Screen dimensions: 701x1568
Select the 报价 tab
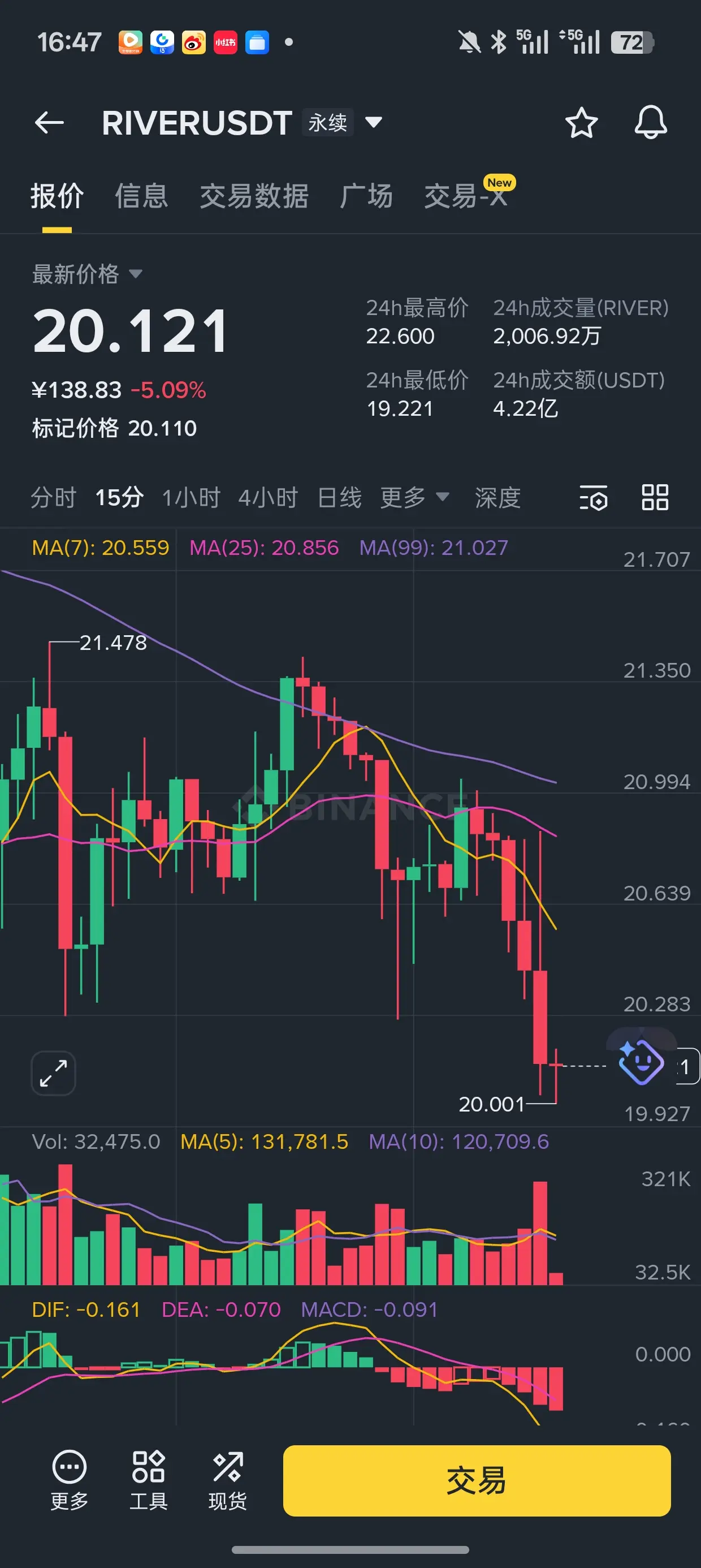(x=57, y=196)
